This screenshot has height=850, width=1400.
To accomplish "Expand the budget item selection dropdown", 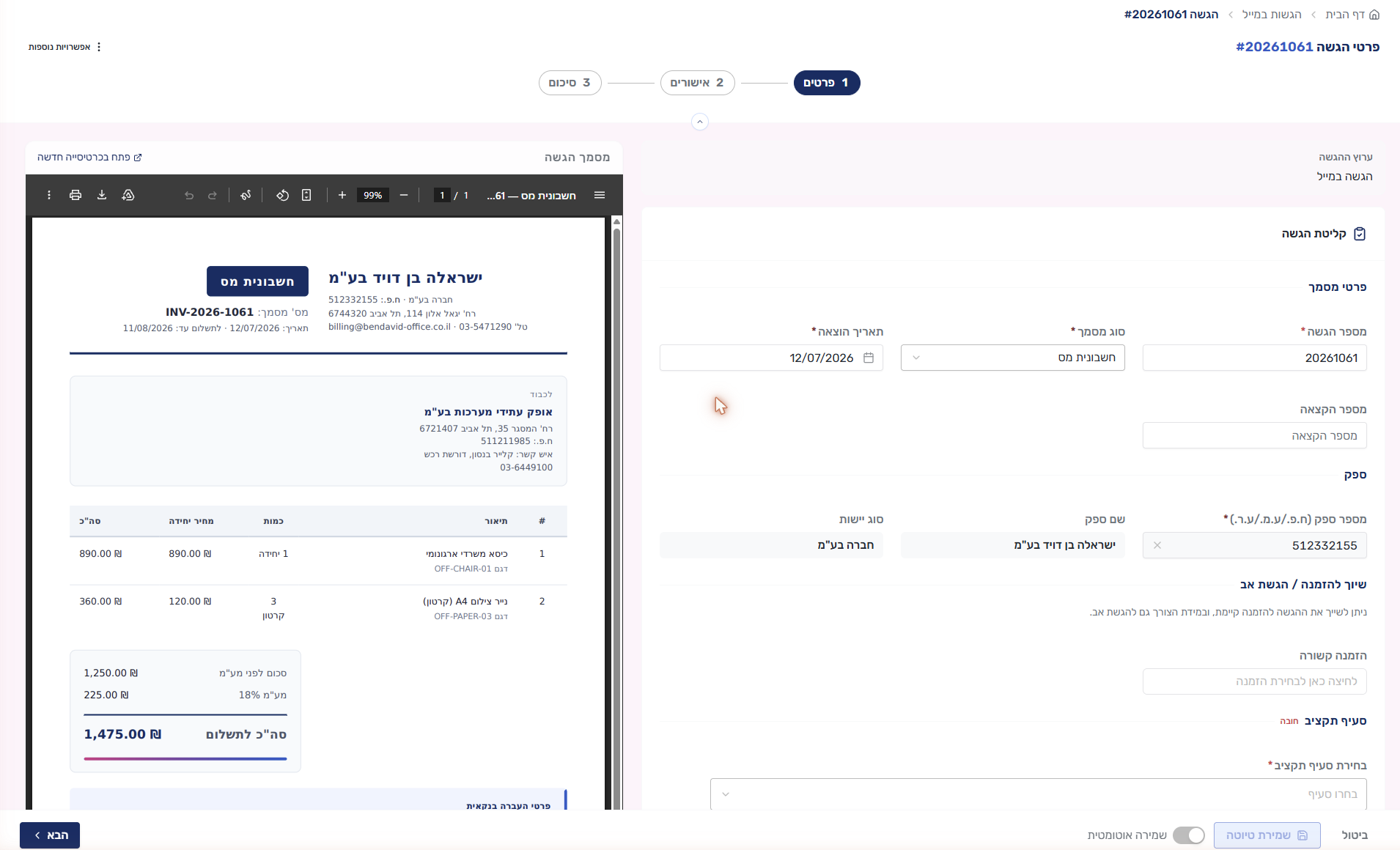I will tap(1039, 794).
